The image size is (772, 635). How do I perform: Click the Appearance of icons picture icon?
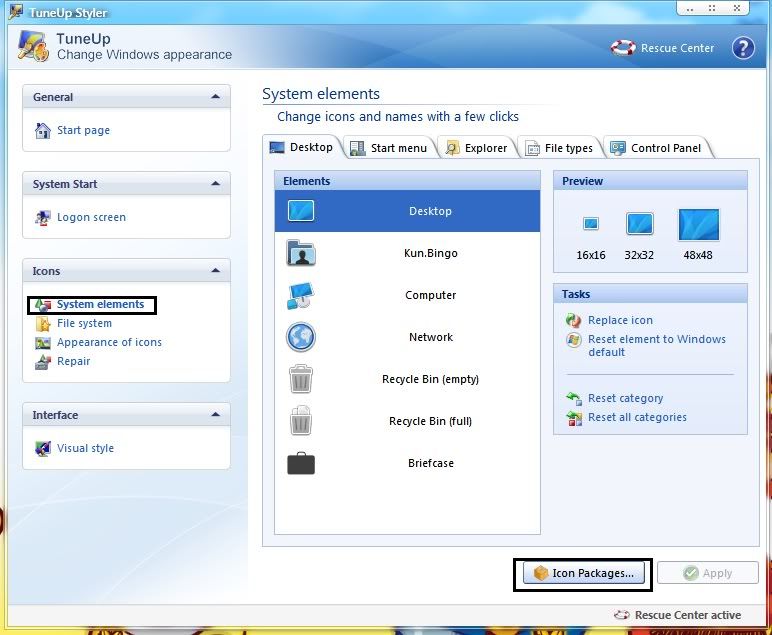43,343
